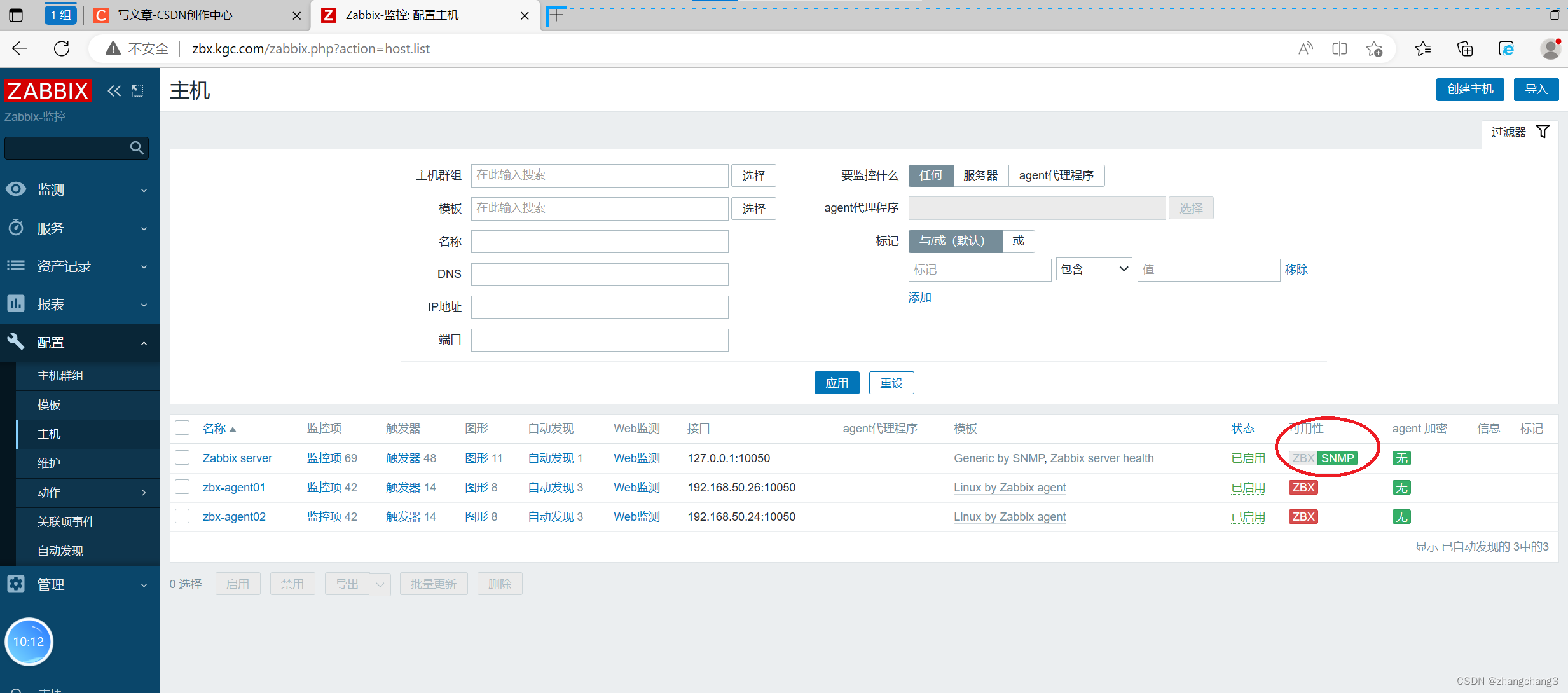
Task: Select 服务器 under 要监控什么
Action: click(980, 175)
